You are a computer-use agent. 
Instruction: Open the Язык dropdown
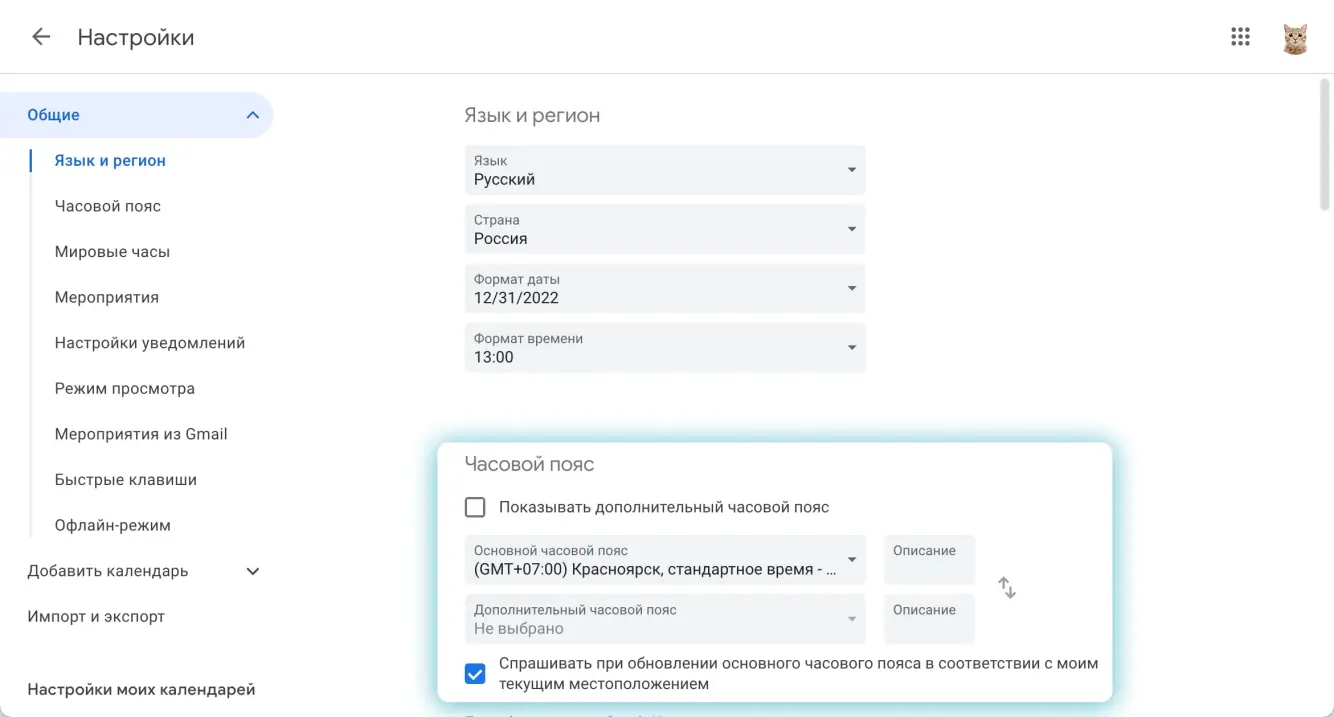(664, 170)
